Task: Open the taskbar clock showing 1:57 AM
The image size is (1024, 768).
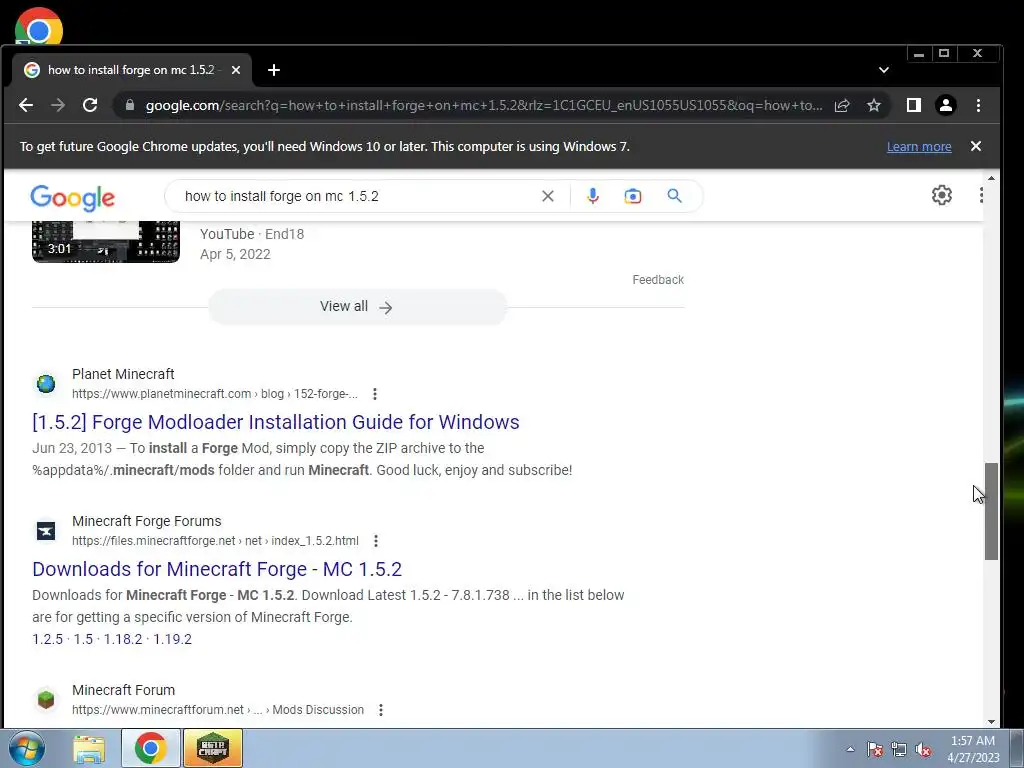Action: pos(973,749)
